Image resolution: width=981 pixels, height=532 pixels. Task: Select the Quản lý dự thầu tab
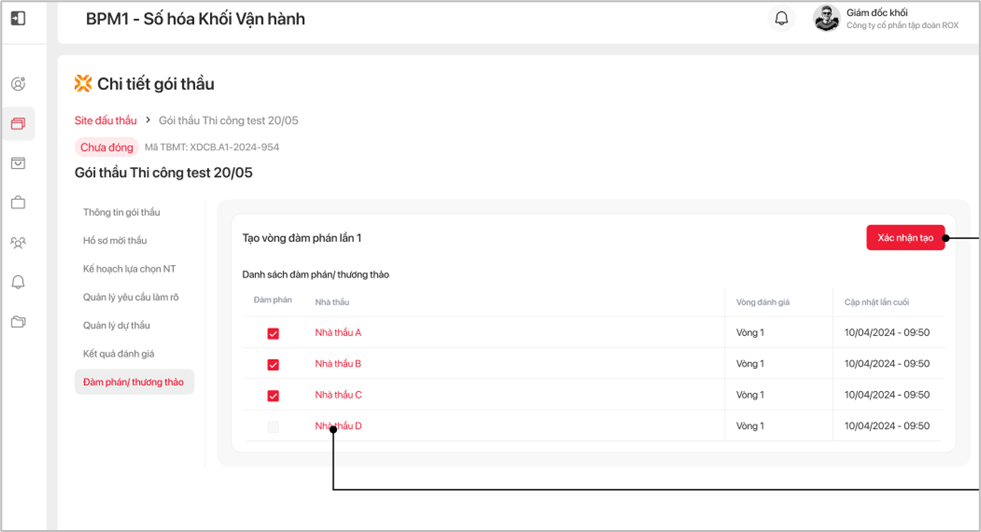[116, 325]
